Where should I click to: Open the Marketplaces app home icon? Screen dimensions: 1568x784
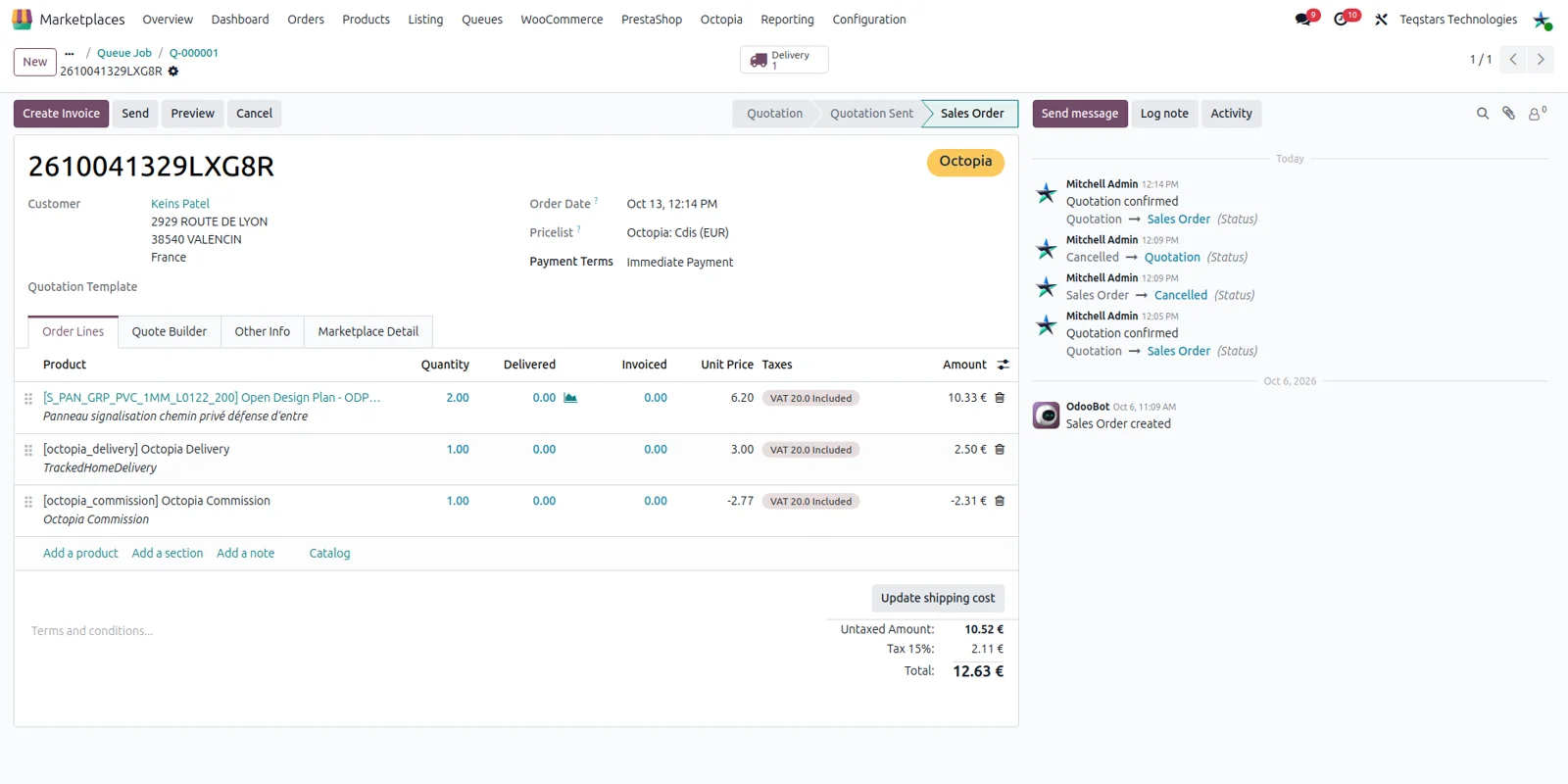(x=22, y=19)
